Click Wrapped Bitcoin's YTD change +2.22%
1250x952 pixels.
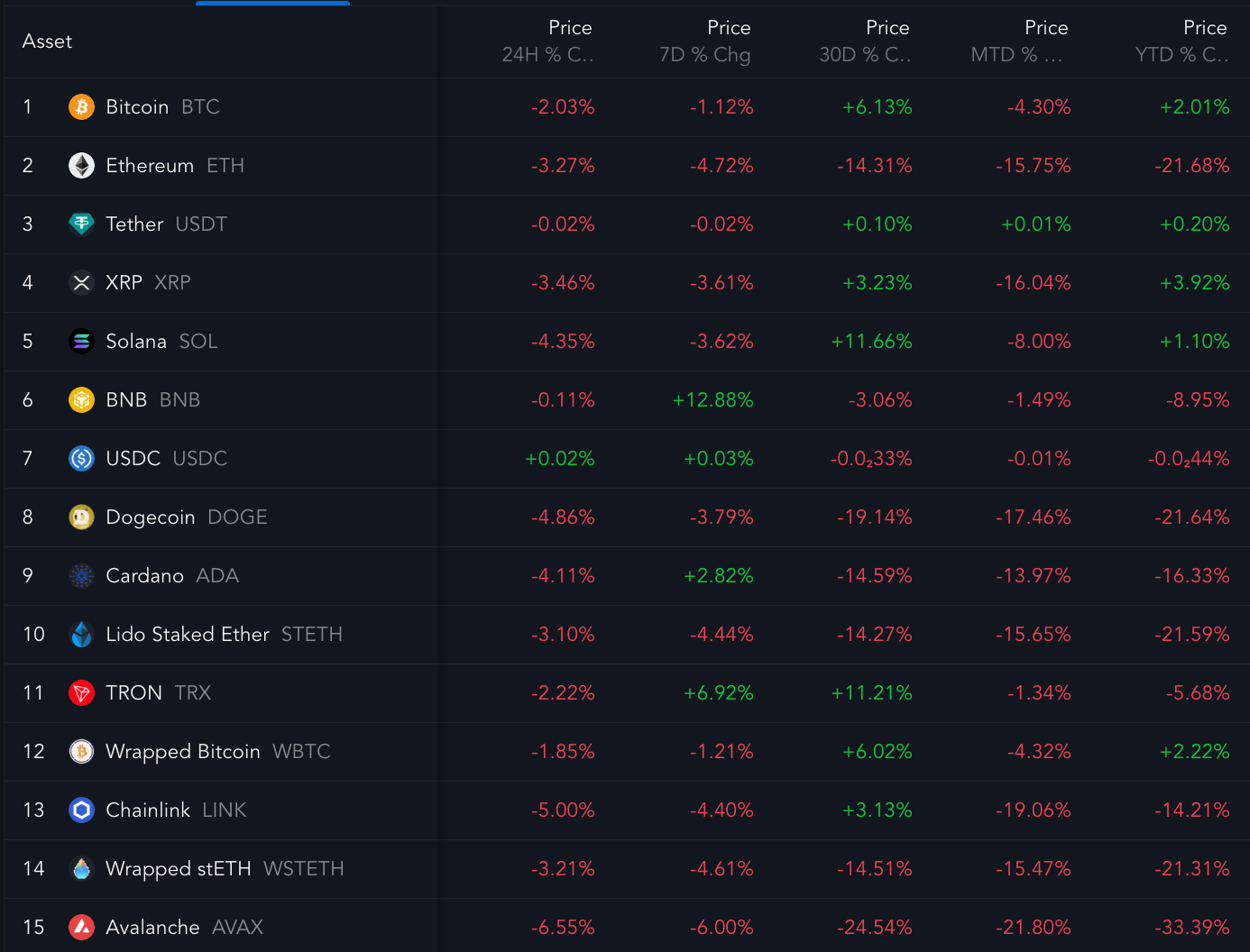point(1194,752)
